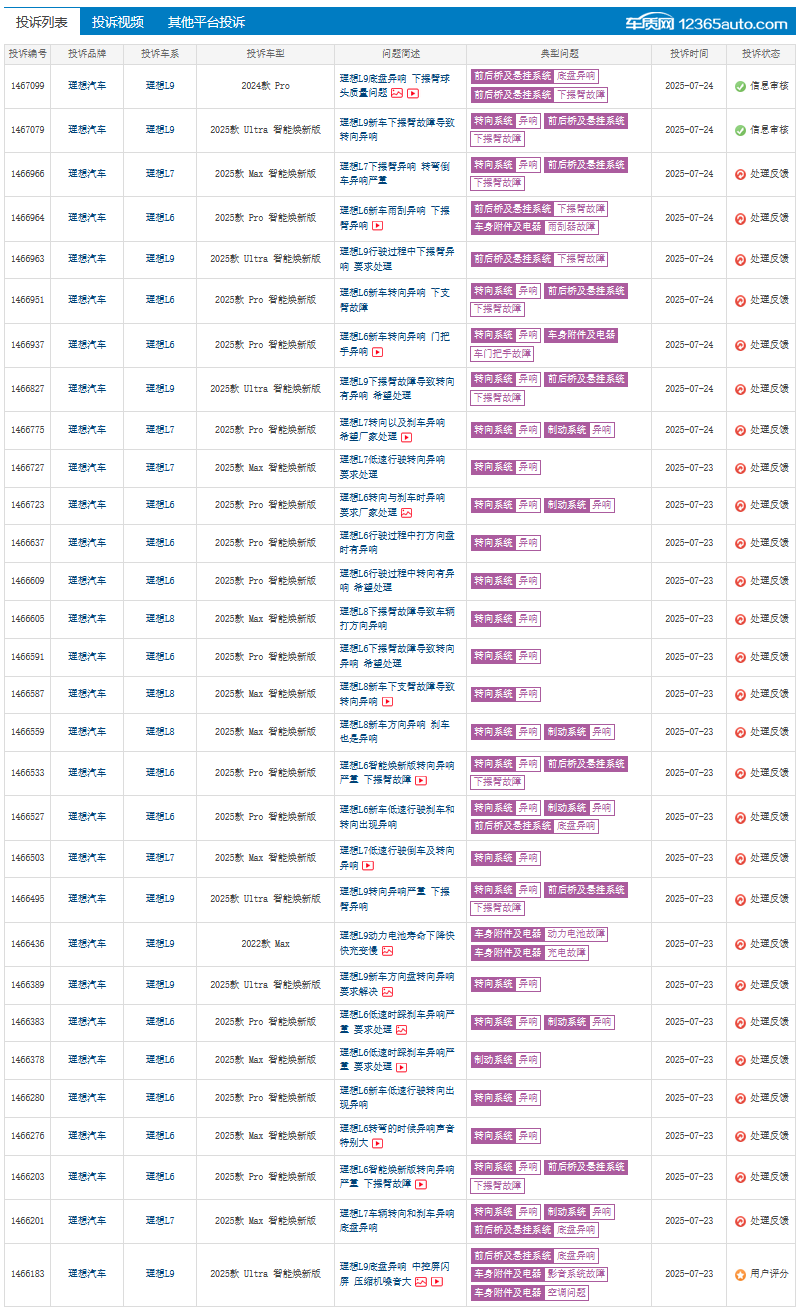
Task: Click typical-problem tag in row 1466378
Action: coord(506,1060)
